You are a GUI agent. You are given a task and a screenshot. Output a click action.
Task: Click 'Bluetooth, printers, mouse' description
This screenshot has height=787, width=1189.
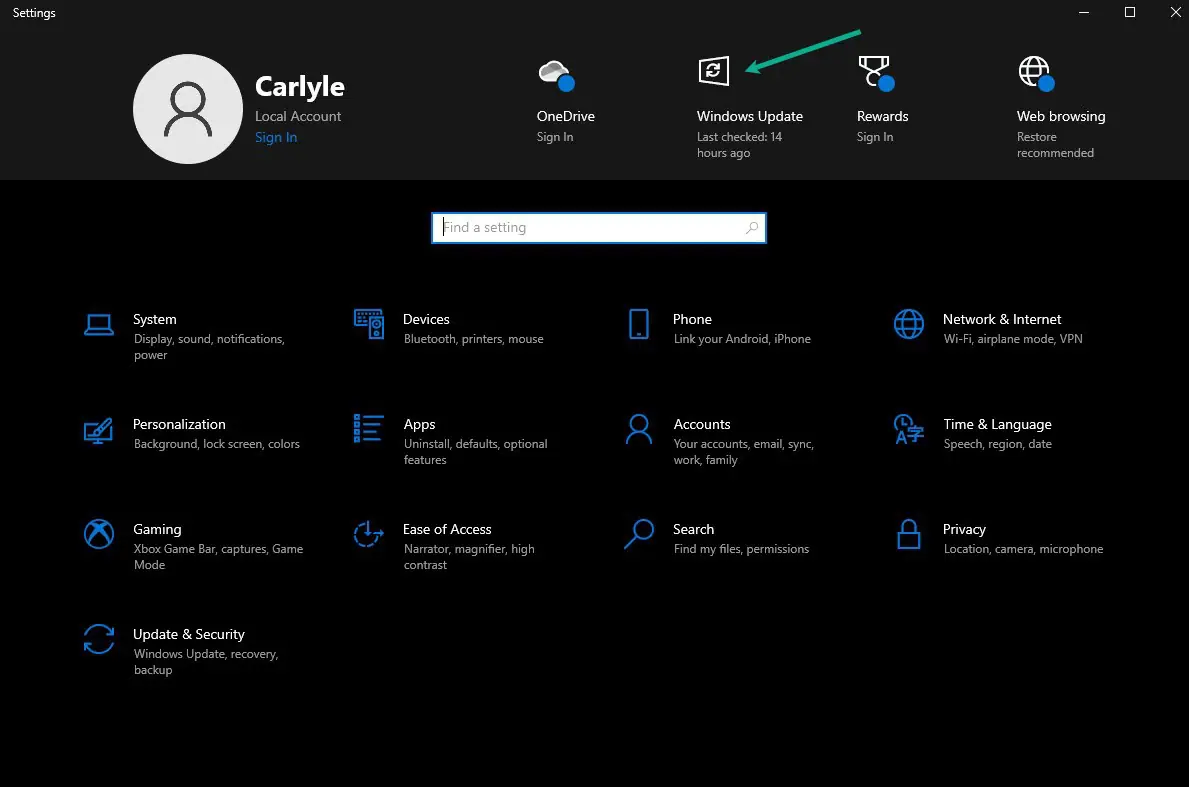(473, 339)
